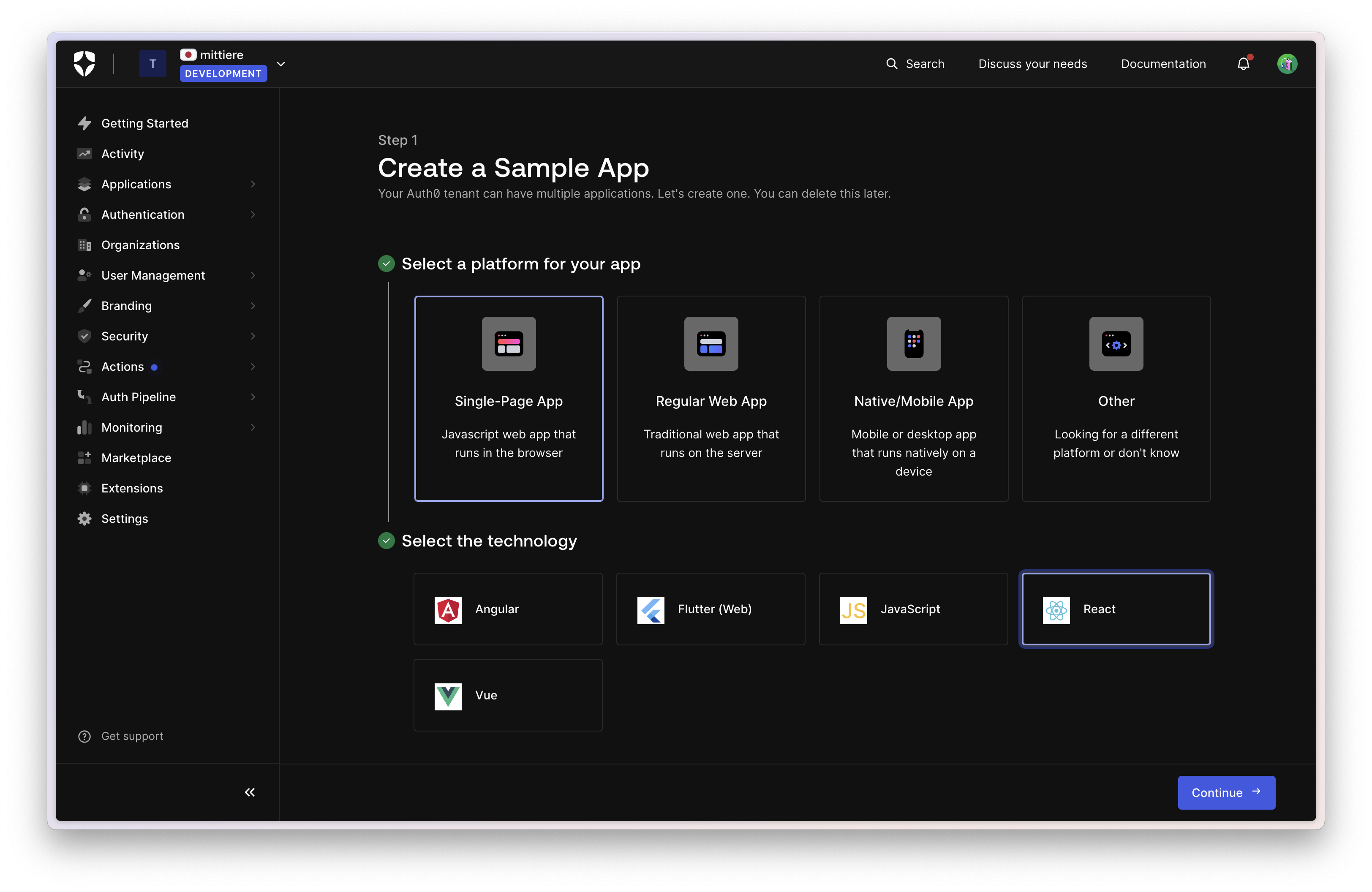
Task: Select JavaScript as the technology
Action: pos(912,609)
